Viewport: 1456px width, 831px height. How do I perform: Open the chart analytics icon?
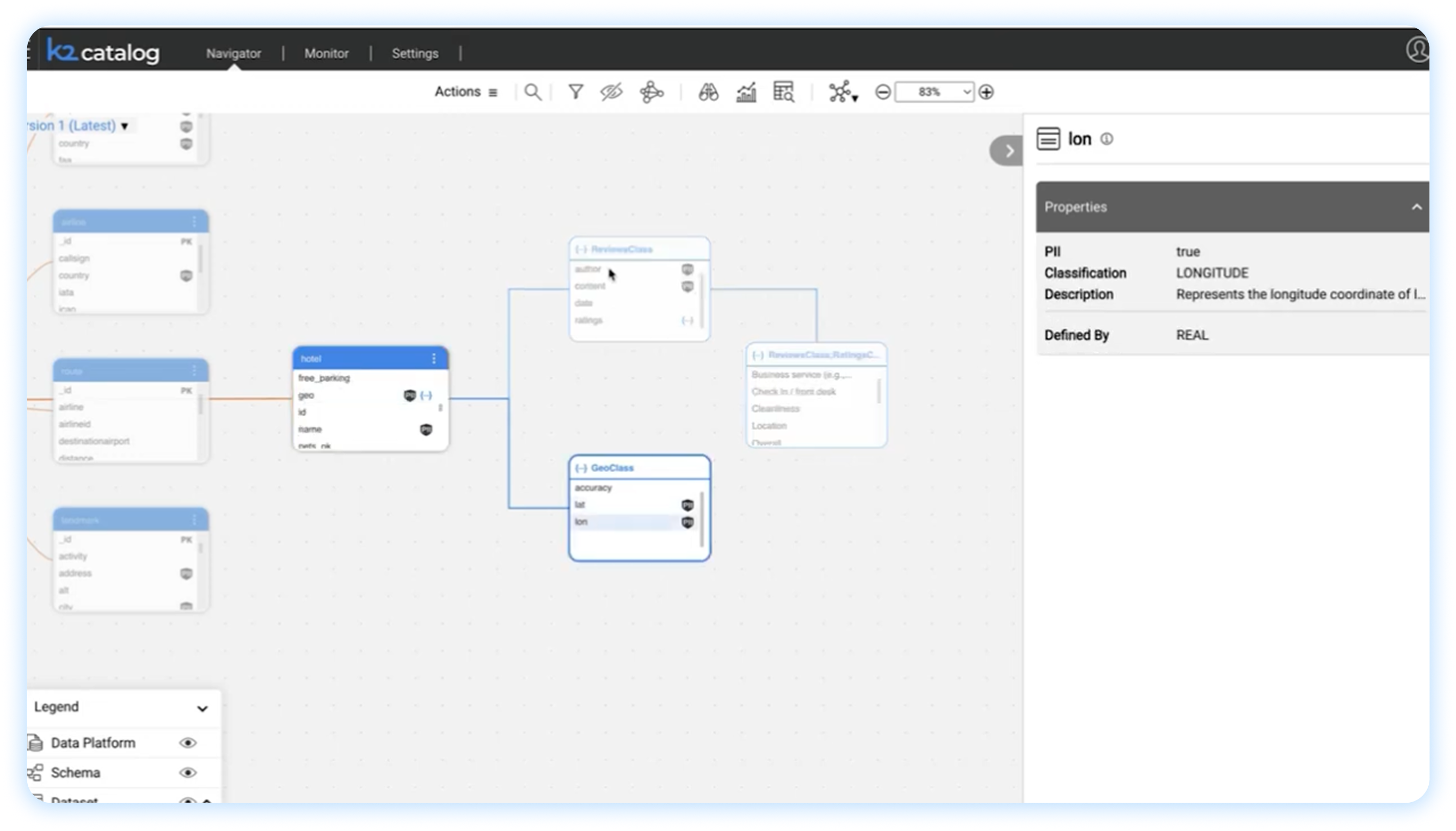pos(746,92)
